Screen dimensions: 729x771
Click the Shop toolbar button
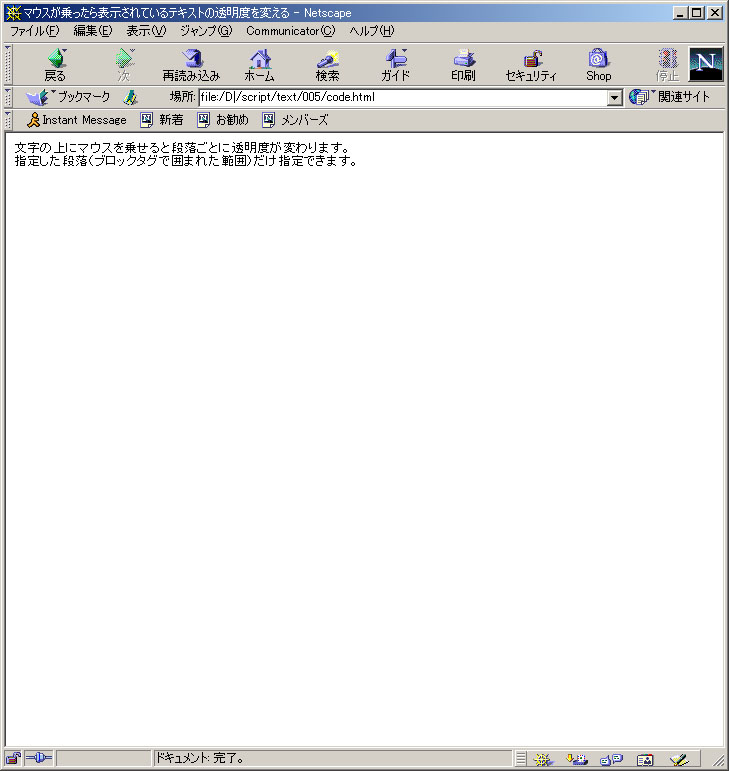click(x=598, y=65)
